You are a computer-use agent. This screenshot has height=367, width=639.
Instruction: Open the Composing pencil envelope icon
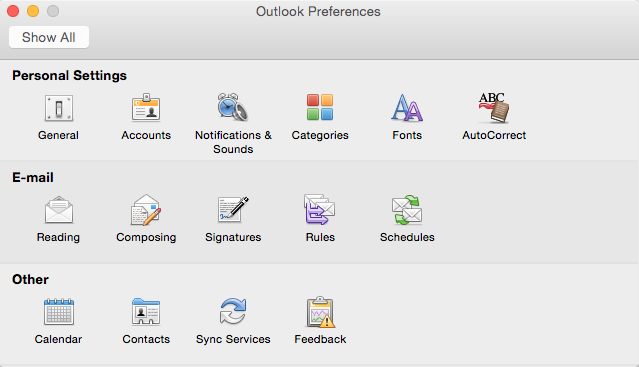coord(146,210)
